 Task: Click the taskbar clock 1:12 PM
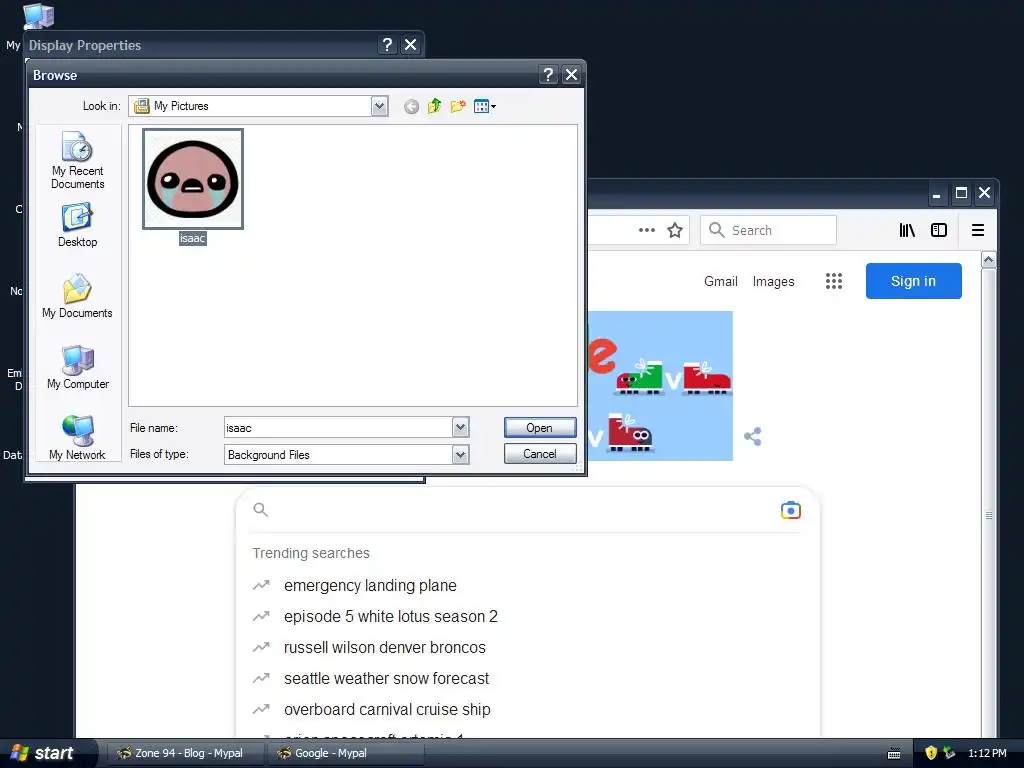[987, 753]
